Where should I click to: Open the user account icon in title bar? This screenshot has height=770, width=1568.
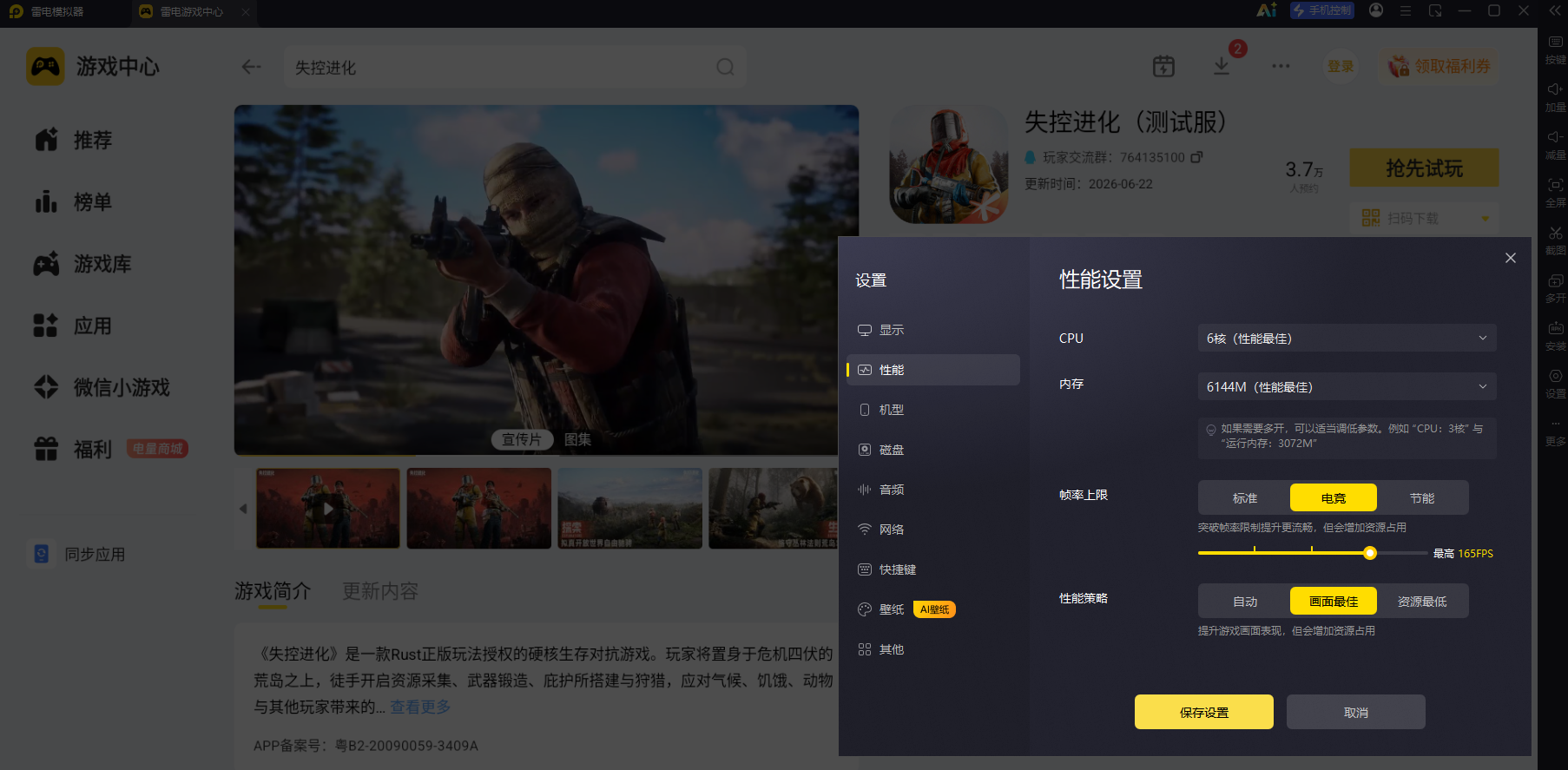click(1376, 10)
